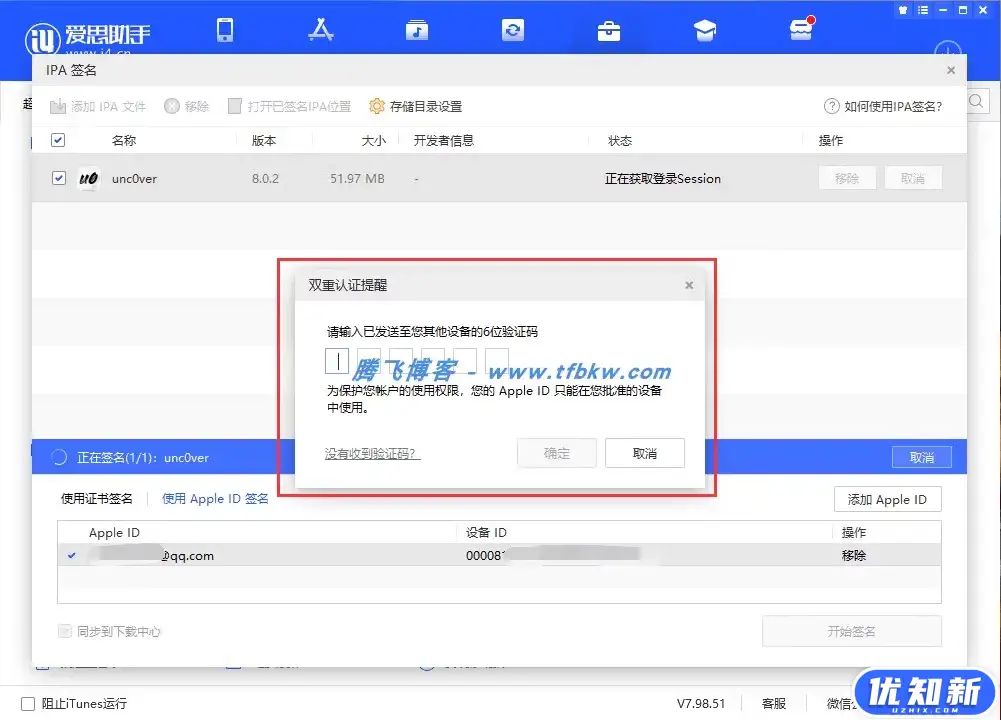Open the App Store apps icon

320,30
